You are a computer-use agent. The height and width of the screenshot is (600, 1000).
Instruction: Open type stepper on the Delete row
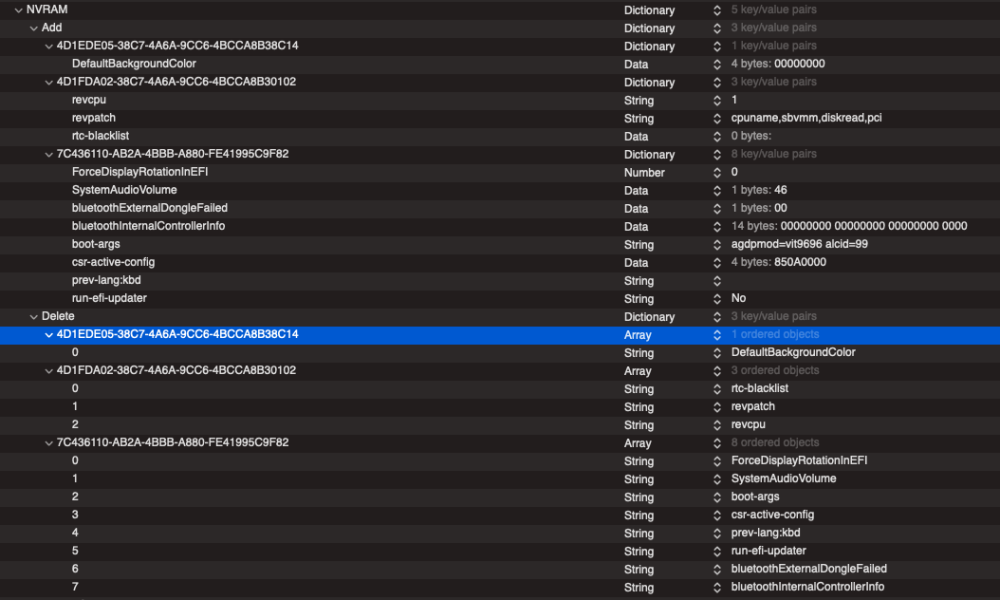[717, 317]
